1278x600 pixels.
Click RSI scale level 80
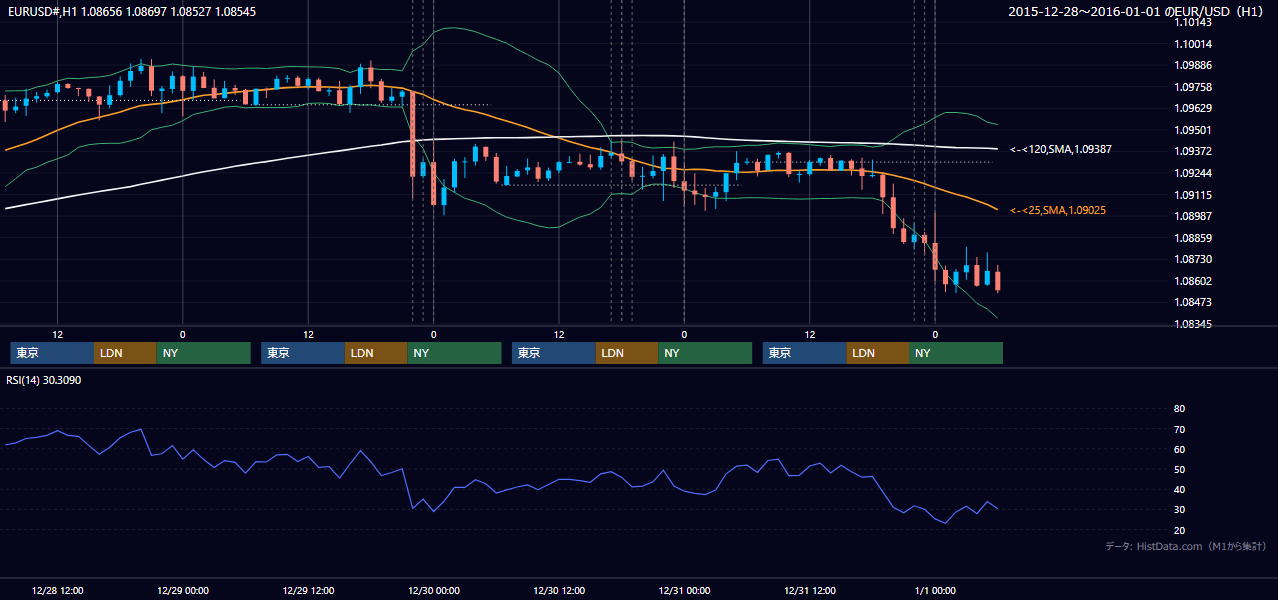coord(1179,409)
